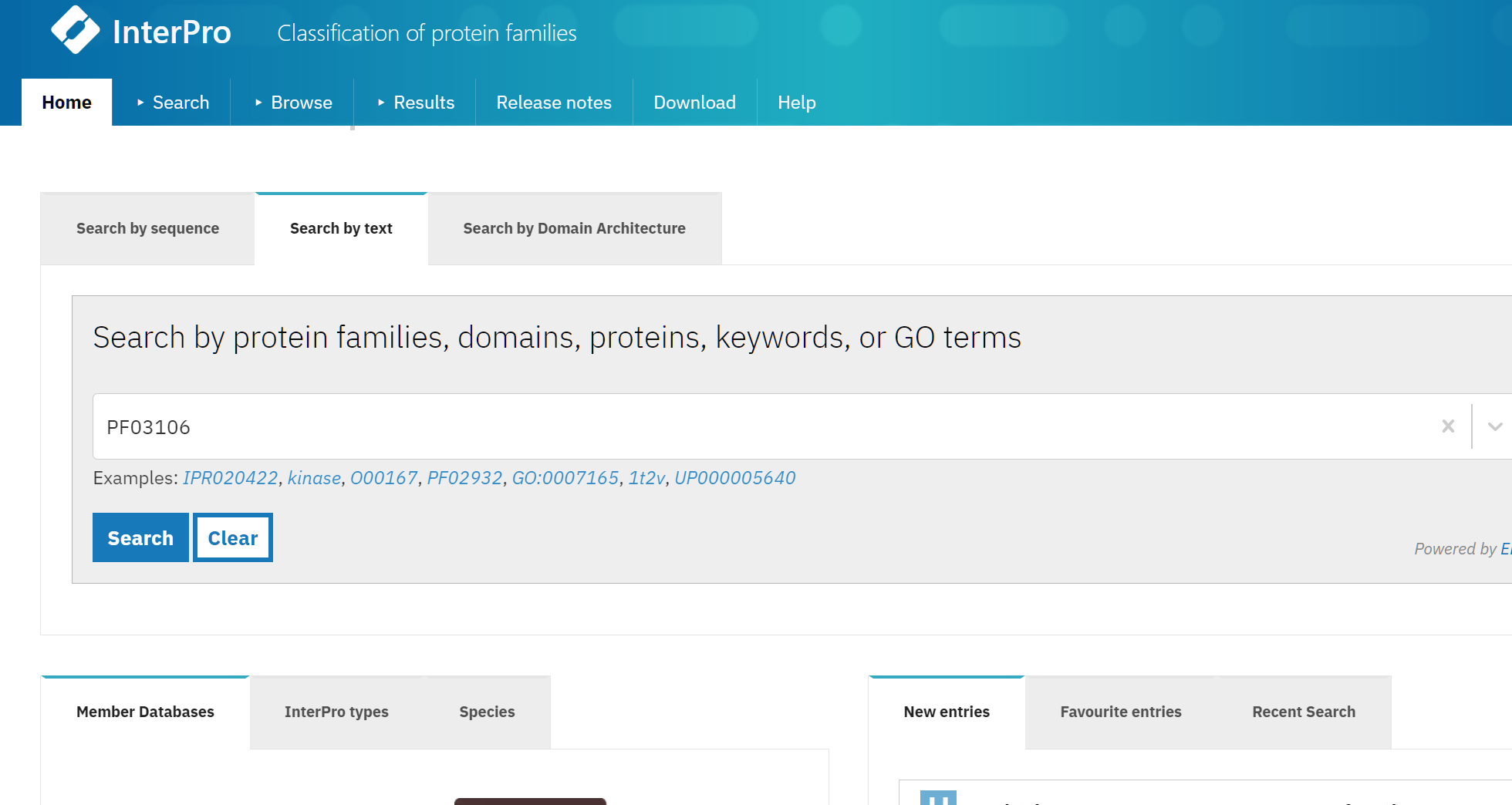Click the InterPro logo icon

point(75,30)
